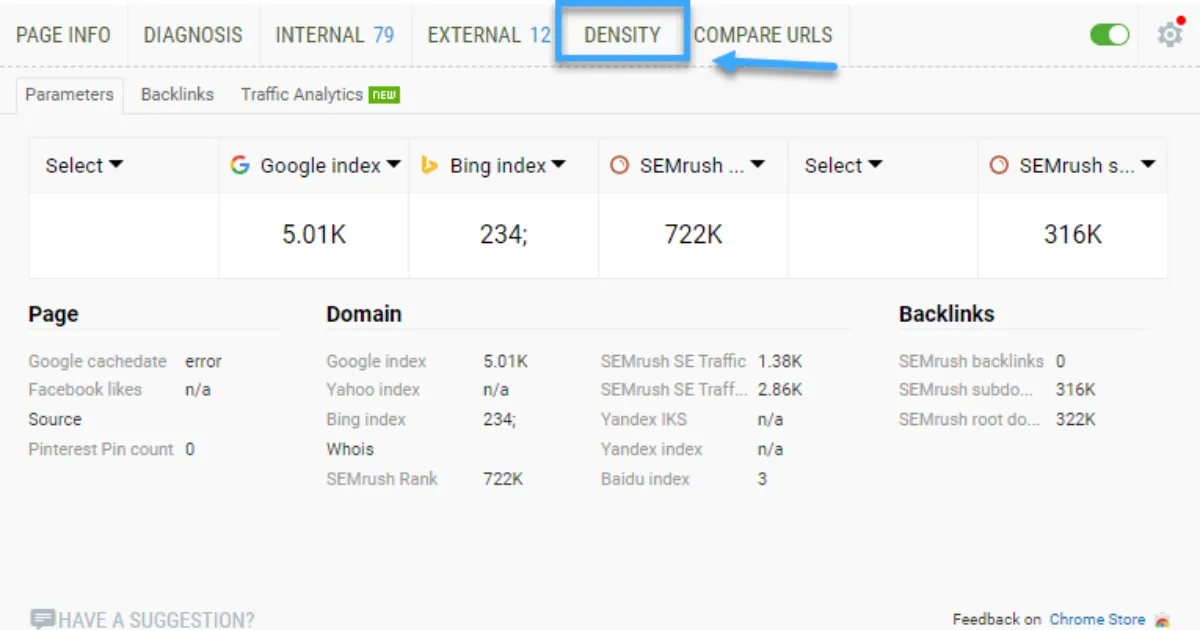
Task: Toggle the green SEOquake on/off switch
Action: [x=1109, y=35]
